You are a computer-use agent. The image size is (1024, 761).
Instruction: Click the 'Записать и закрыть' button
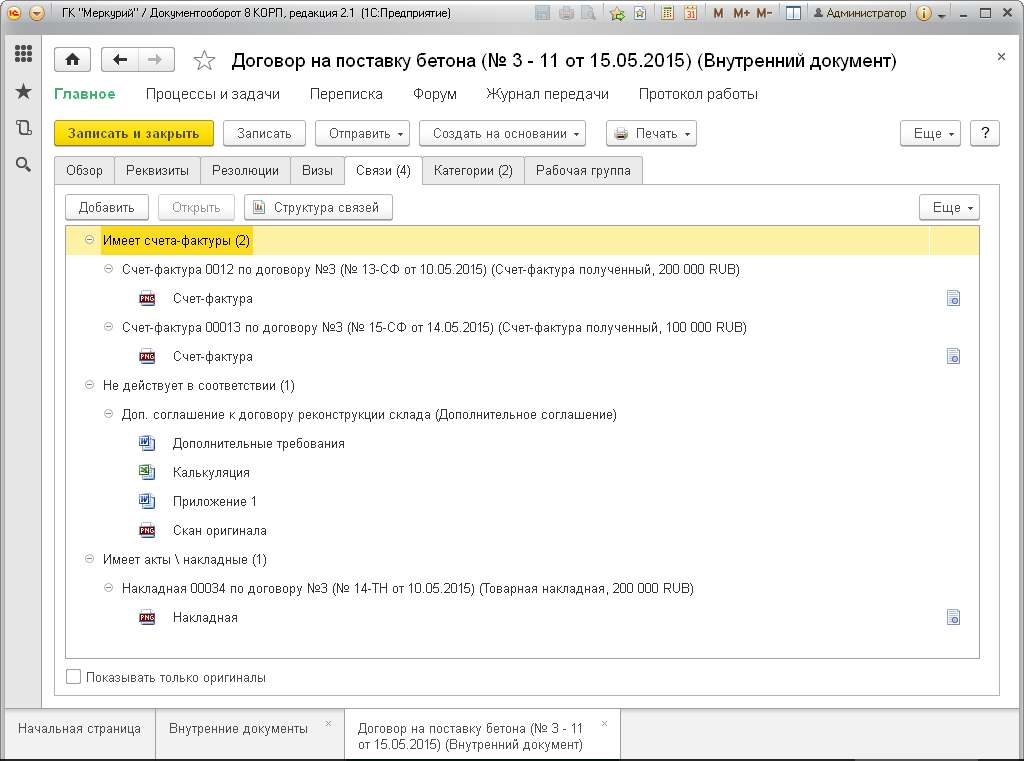tap(134, 133)
